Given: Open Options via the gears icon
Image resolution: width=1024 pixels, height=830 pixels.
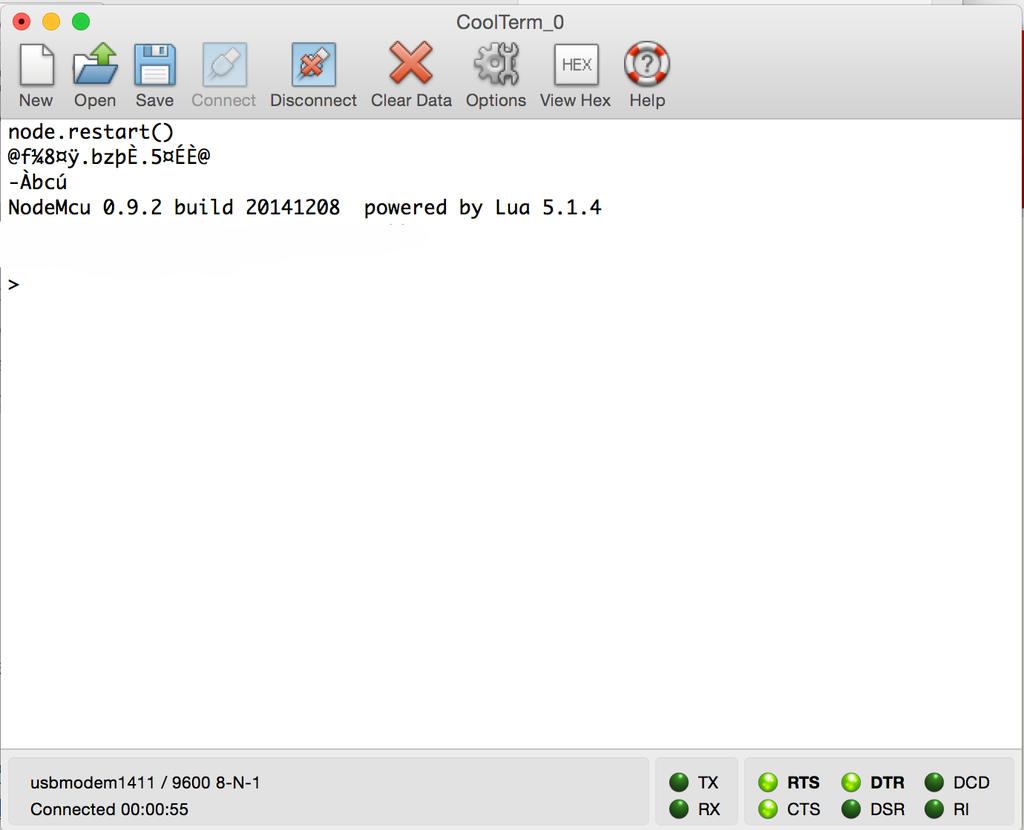Looking at the screenshot, I should click(x=496, y=64).
